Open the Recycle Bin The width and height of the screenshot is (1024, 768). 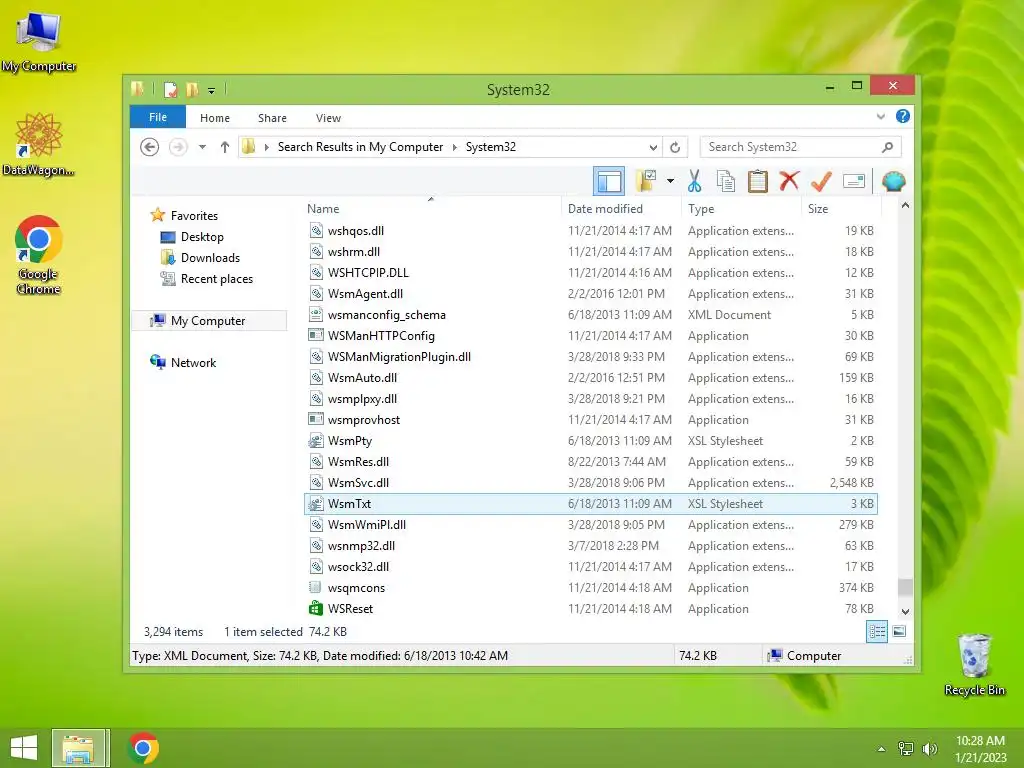(974, 664)
